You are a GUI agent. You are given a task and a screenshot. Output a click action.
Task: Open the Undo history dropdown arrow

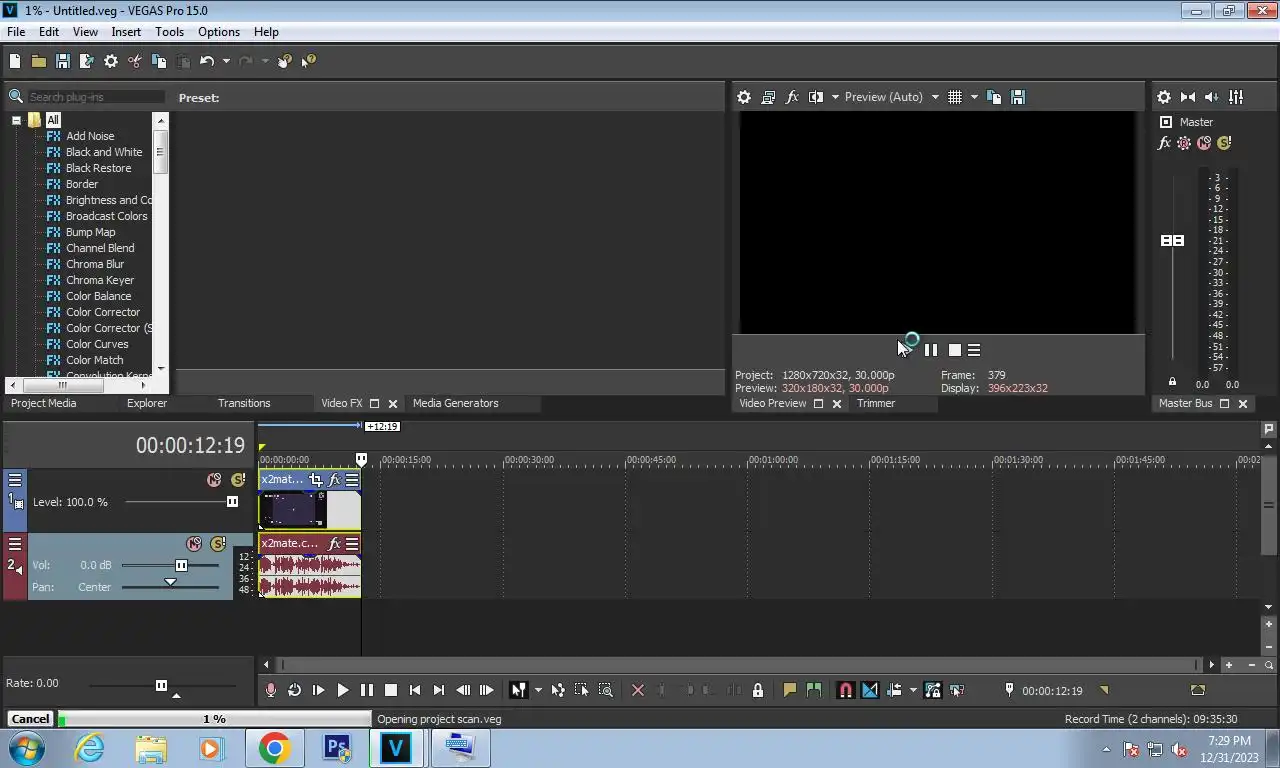[x=226, y=61]
